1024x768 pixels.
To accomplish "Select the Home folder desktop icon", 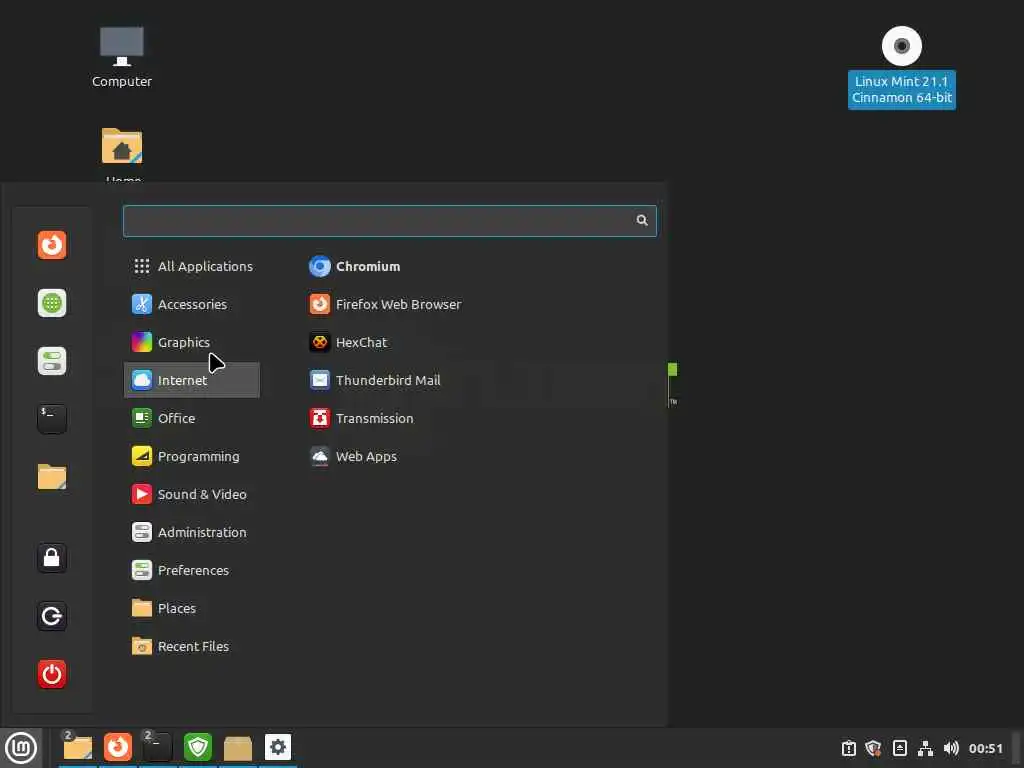I will coord(122,155).
